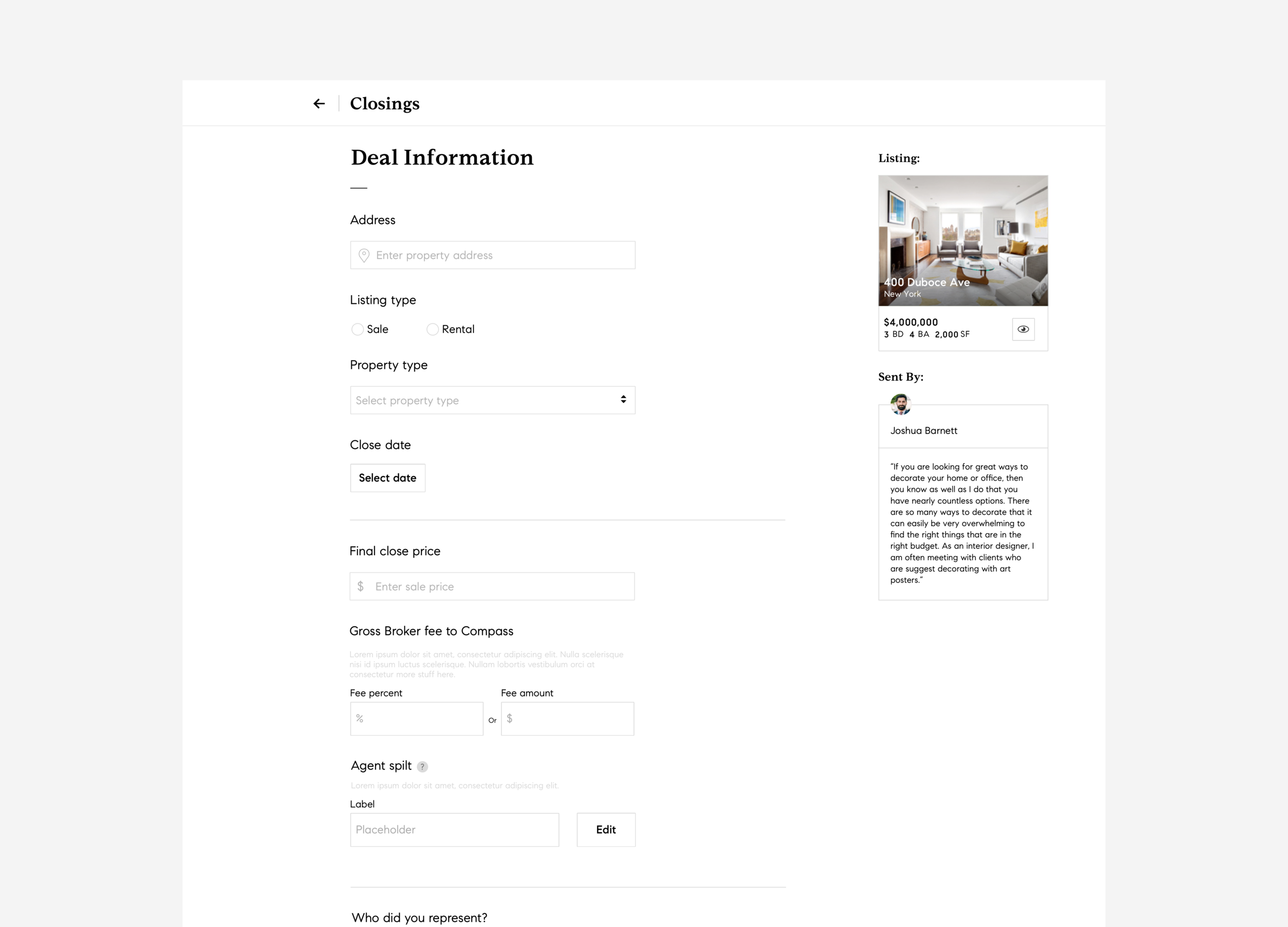This screenshot has width=1288, height=927.
Task: Click the percent symbol in Fee percent field
Action: pos(360,718)
